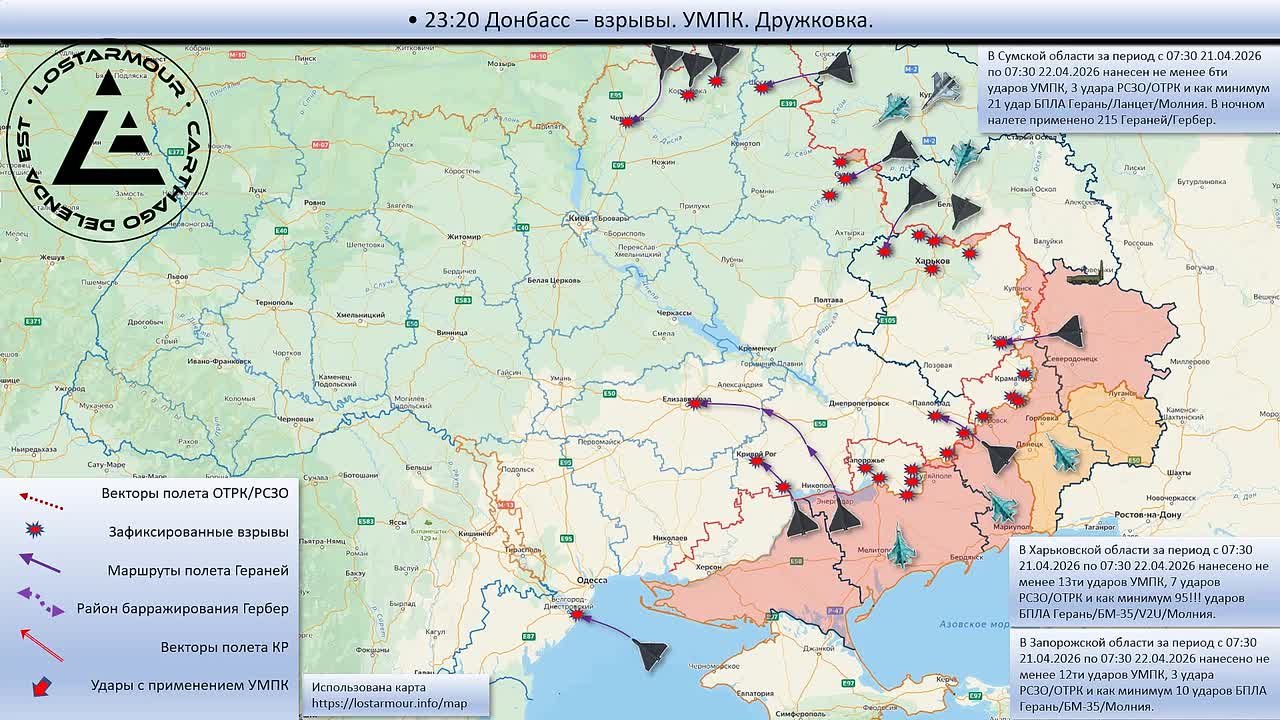The image size is (1280, 720).
Task: Click the explosion marker at Elizavetgrad
Action: 691,404
